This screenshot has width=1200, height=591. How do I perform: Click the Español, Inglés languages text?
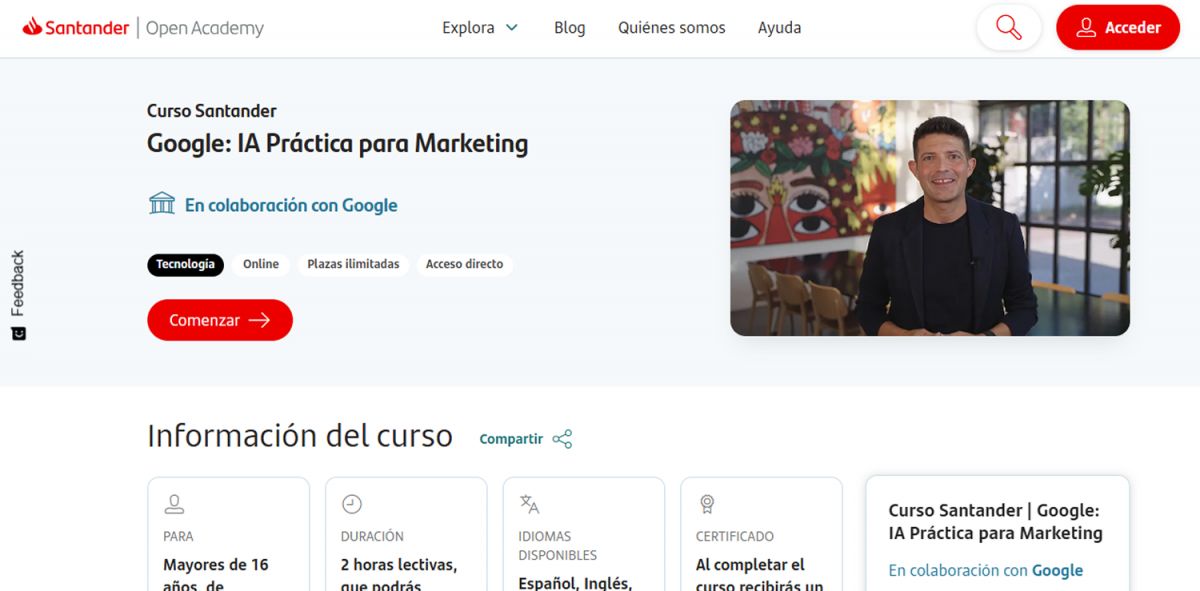575,582
